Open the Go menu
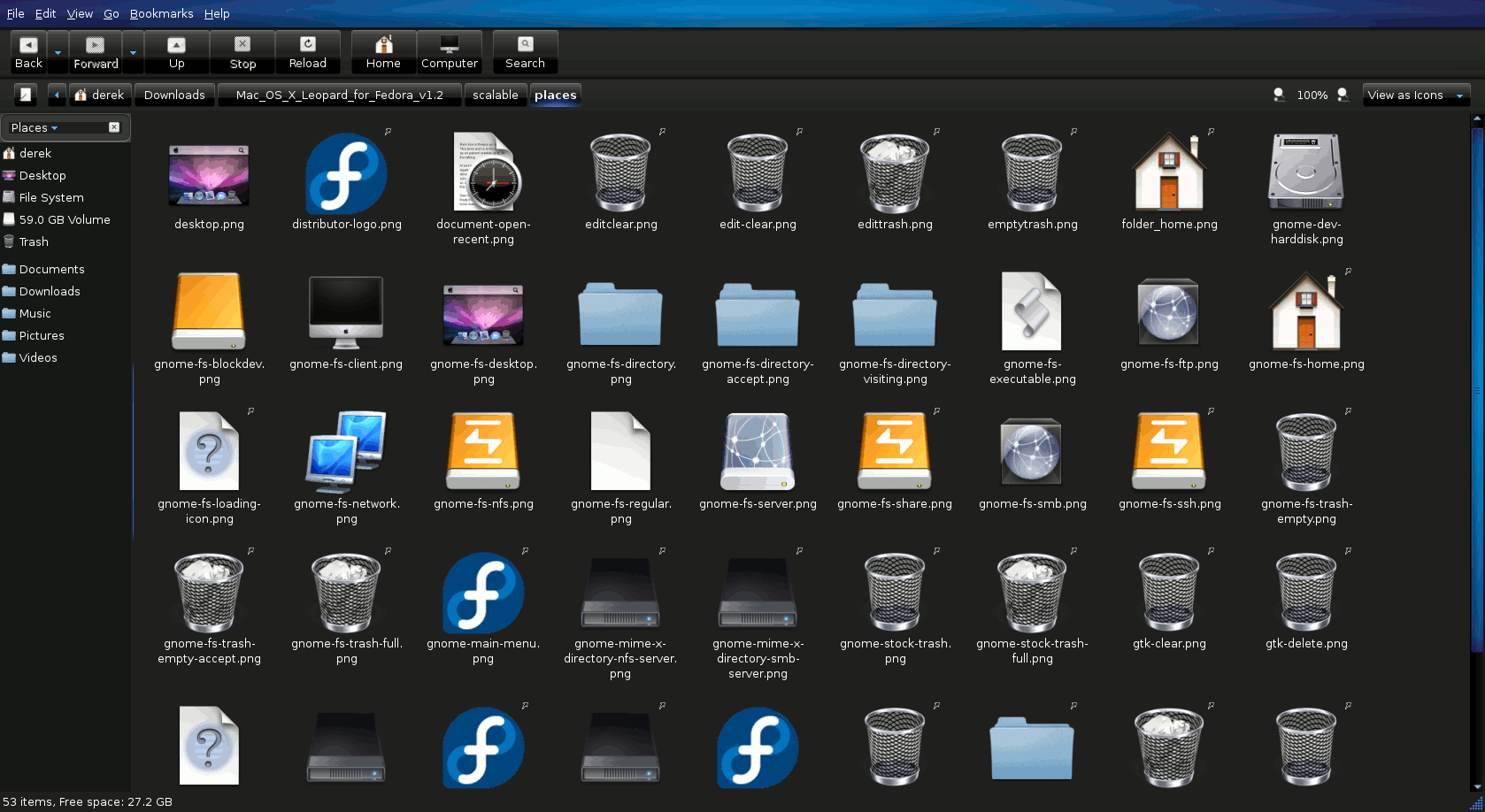 coord(112,13)
